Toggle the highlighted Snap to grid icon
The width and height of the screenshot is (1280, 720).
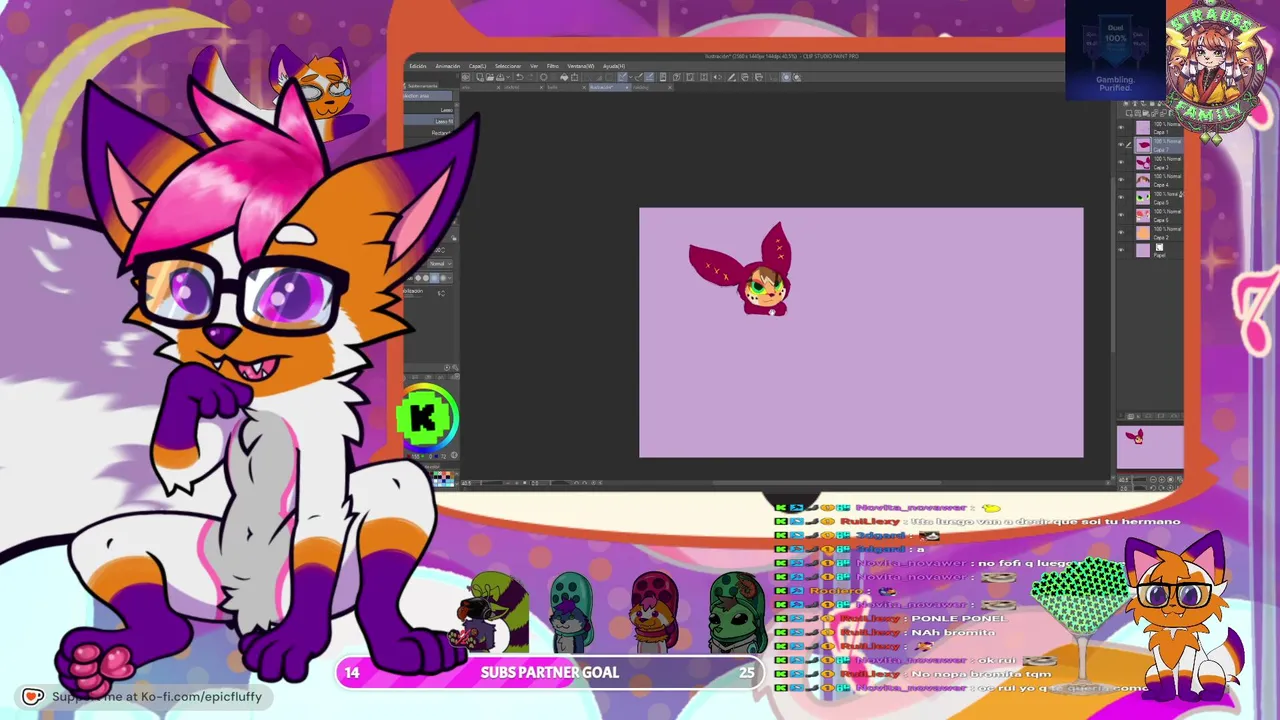649,77
